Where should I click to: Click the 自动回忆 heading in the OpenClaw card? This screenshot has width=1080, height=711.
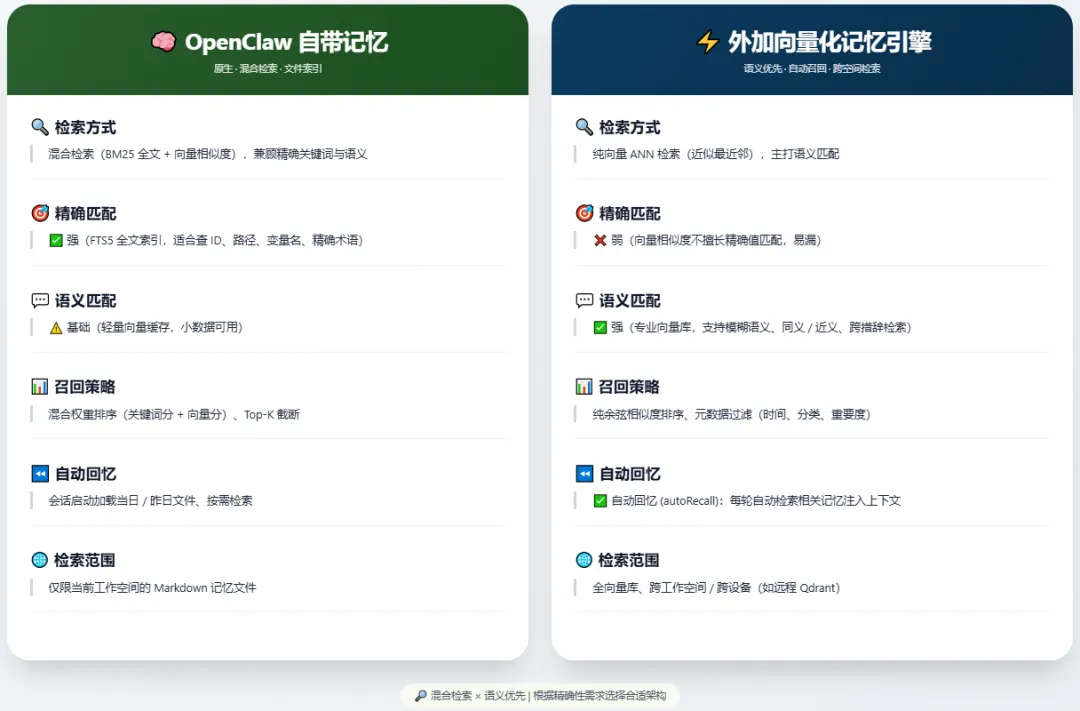pos(85,474)
